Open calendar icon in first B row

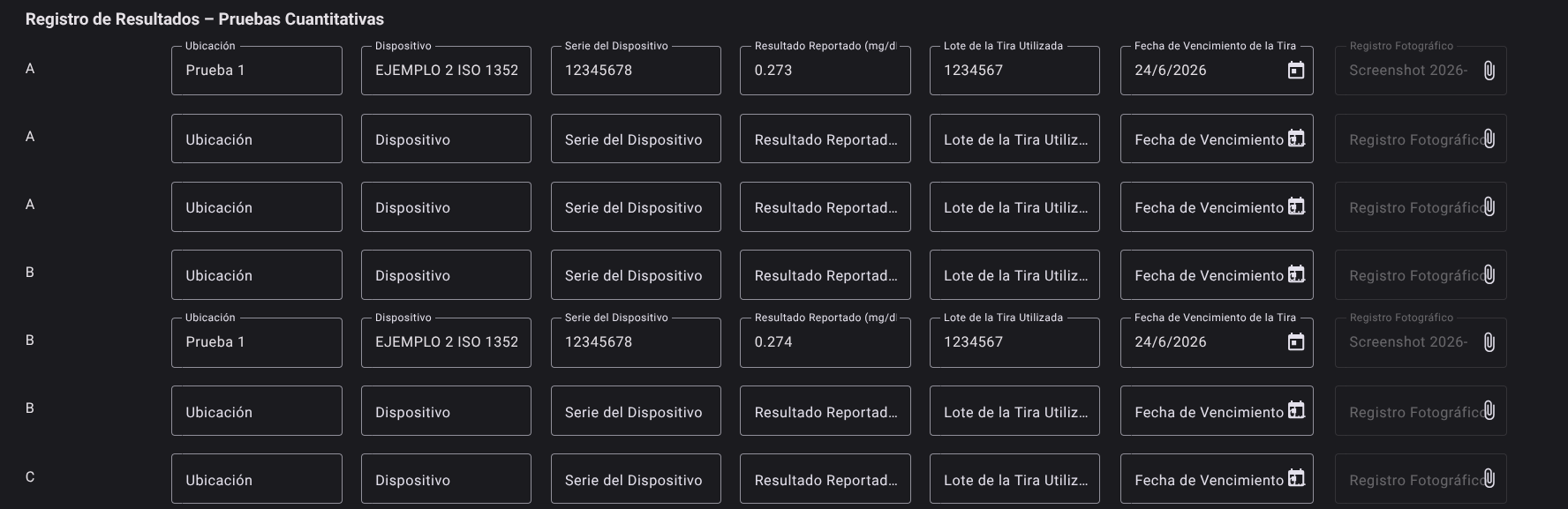(1295, 274)
